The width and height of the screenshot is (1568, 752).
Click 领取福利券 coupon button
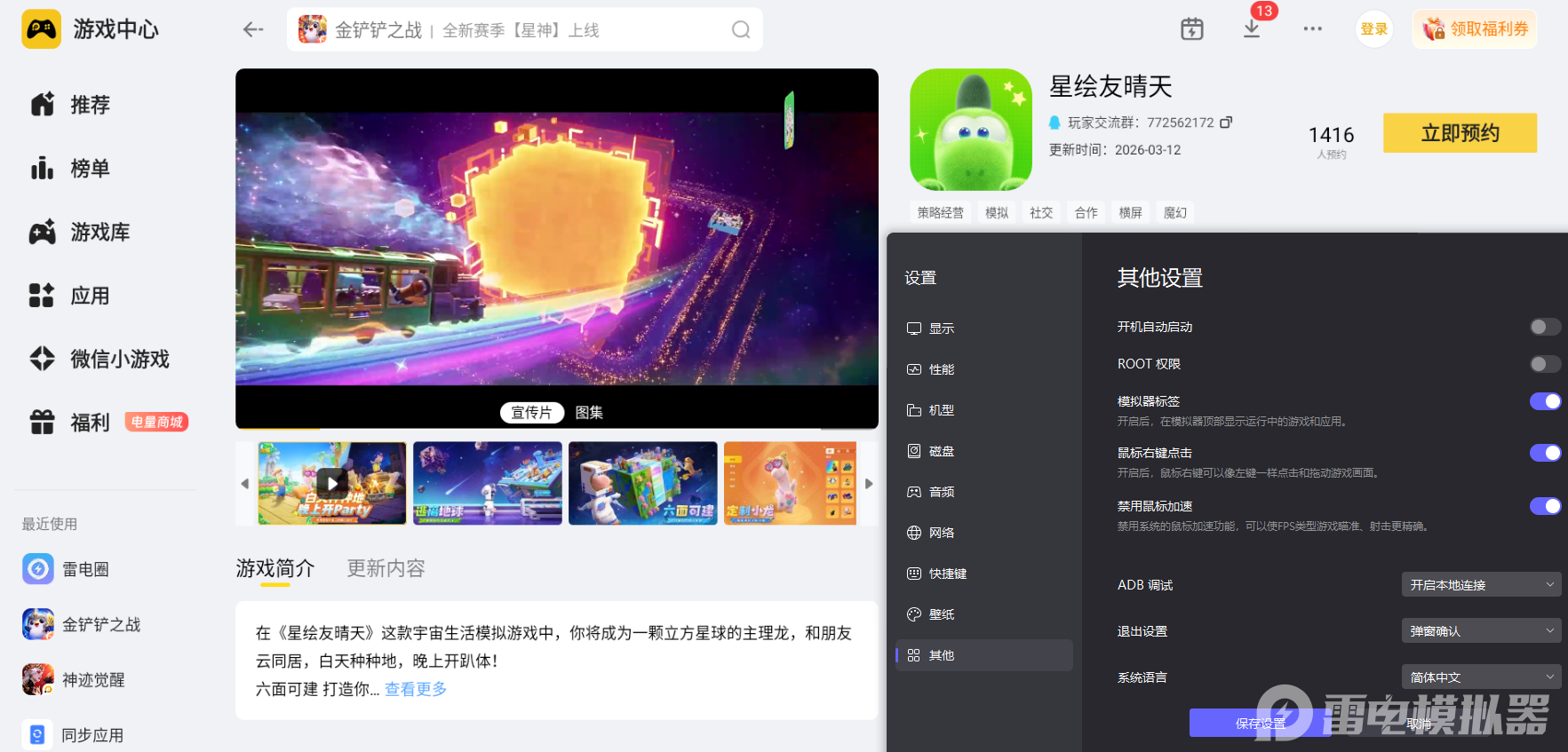coord(1475,29)
